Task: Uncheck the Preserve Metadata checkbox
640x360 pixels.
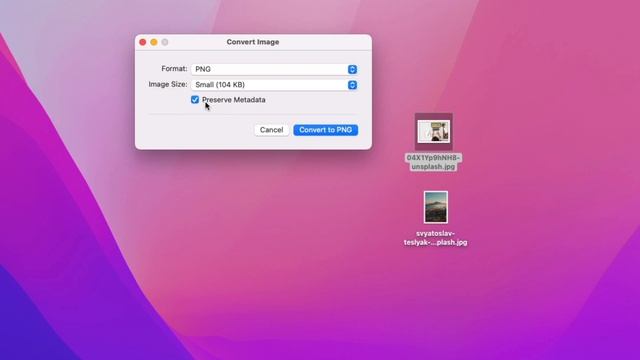Action: click(x=195, y=100)
